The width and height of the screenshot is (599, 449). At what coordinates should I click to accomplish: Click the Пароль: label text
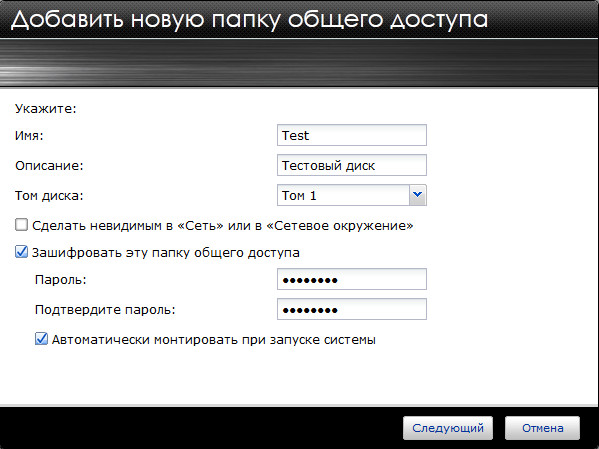tap(61, 280)
